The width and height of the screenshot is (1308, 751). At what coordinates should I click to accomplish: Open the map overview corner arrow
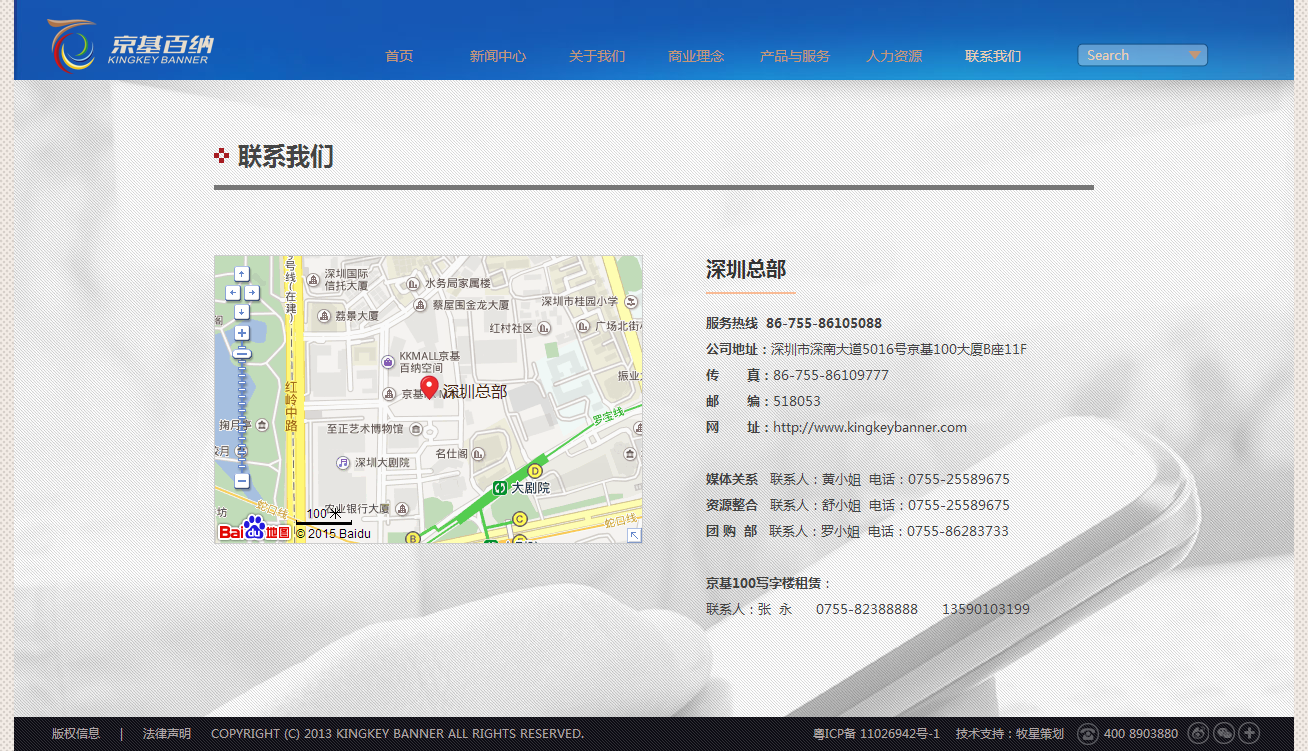[x=634, y=536]
